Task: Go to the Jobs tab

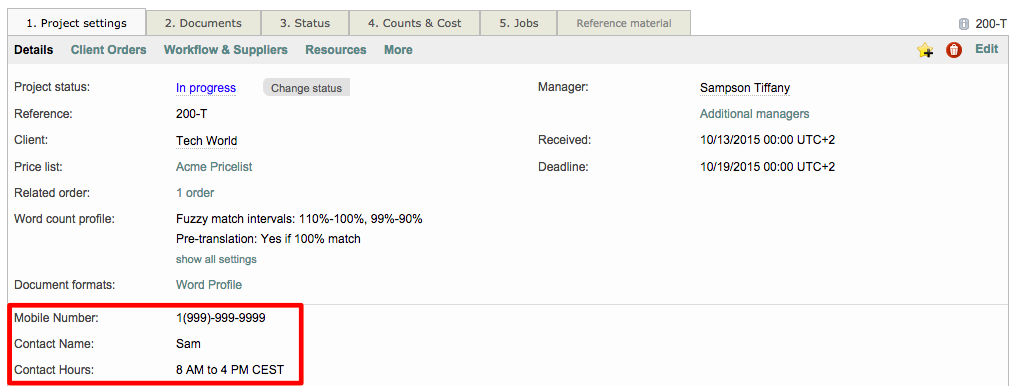Action: pyautogui.click(x=518, y=23)
